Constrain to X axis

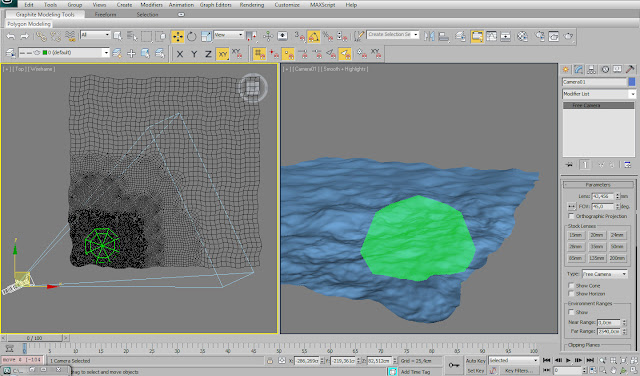click(180, 54)
